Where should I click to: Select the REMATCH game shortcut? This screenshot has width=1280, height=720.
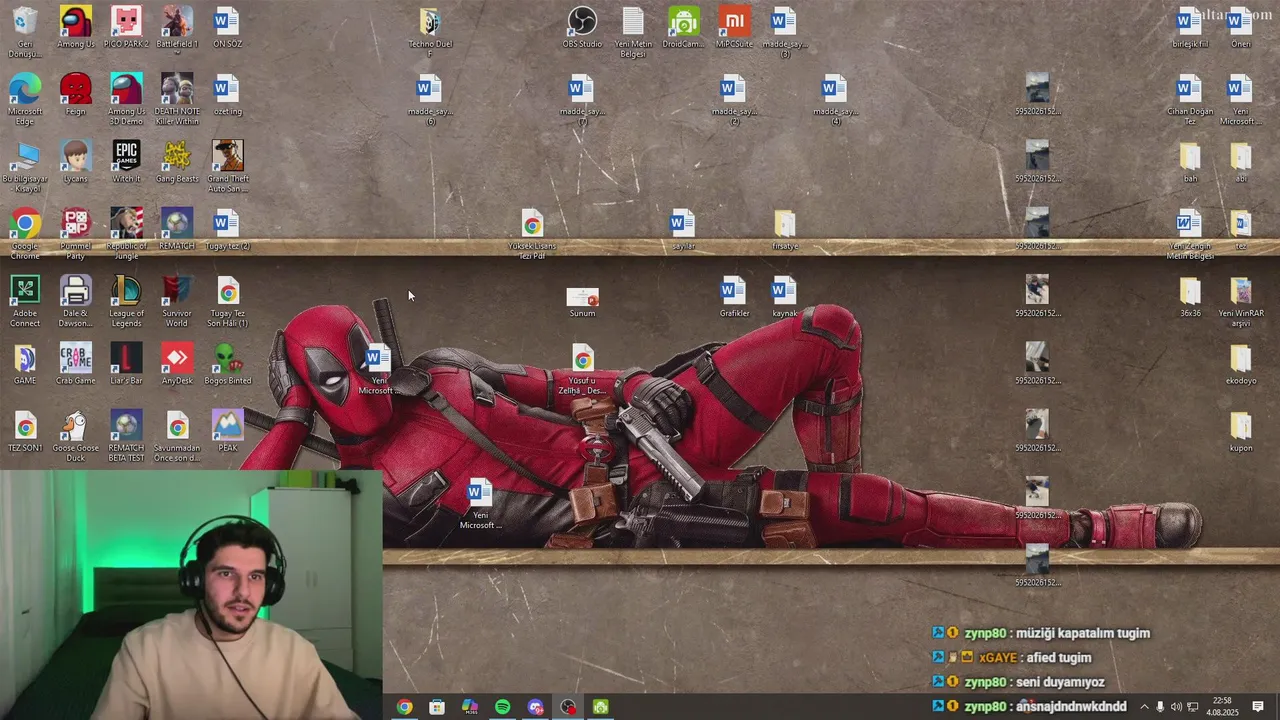177,230
